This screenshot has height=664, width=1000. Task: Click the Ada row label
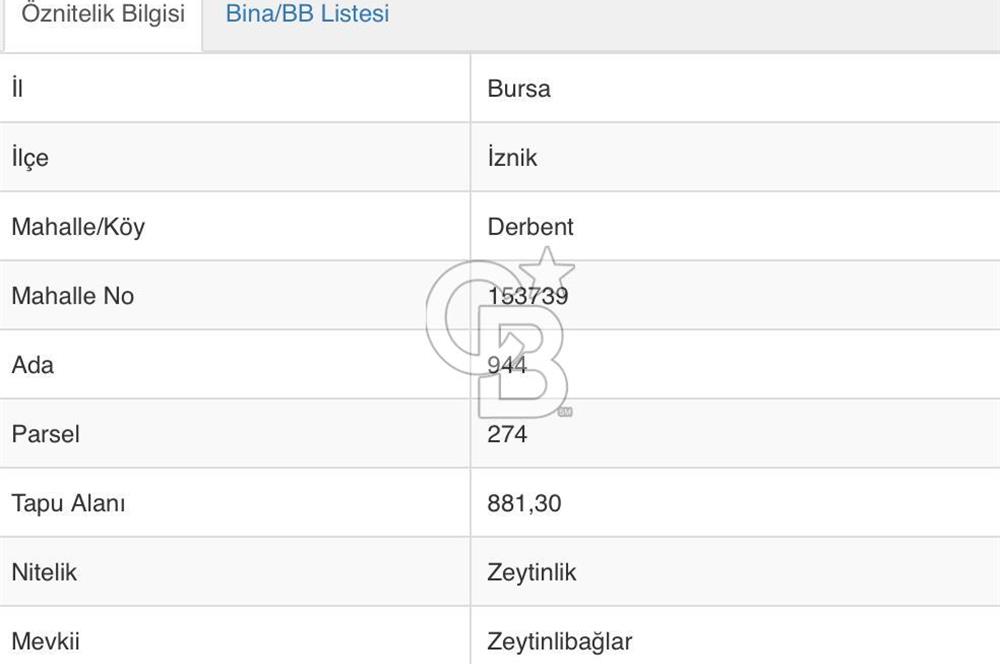pos(33,365)
